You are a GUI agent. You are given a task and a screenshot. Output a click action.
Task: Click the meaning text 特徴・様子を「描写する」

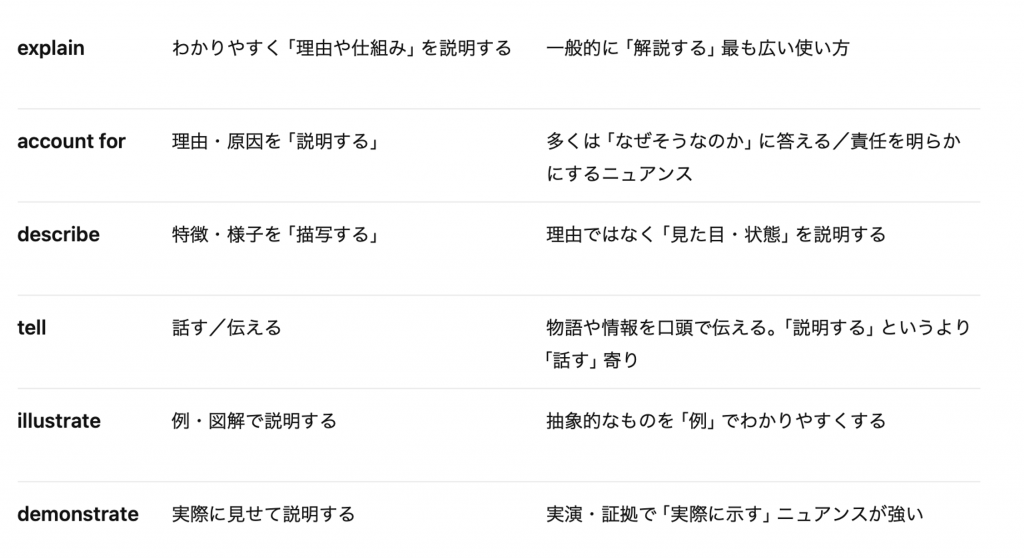pos(277,235)
